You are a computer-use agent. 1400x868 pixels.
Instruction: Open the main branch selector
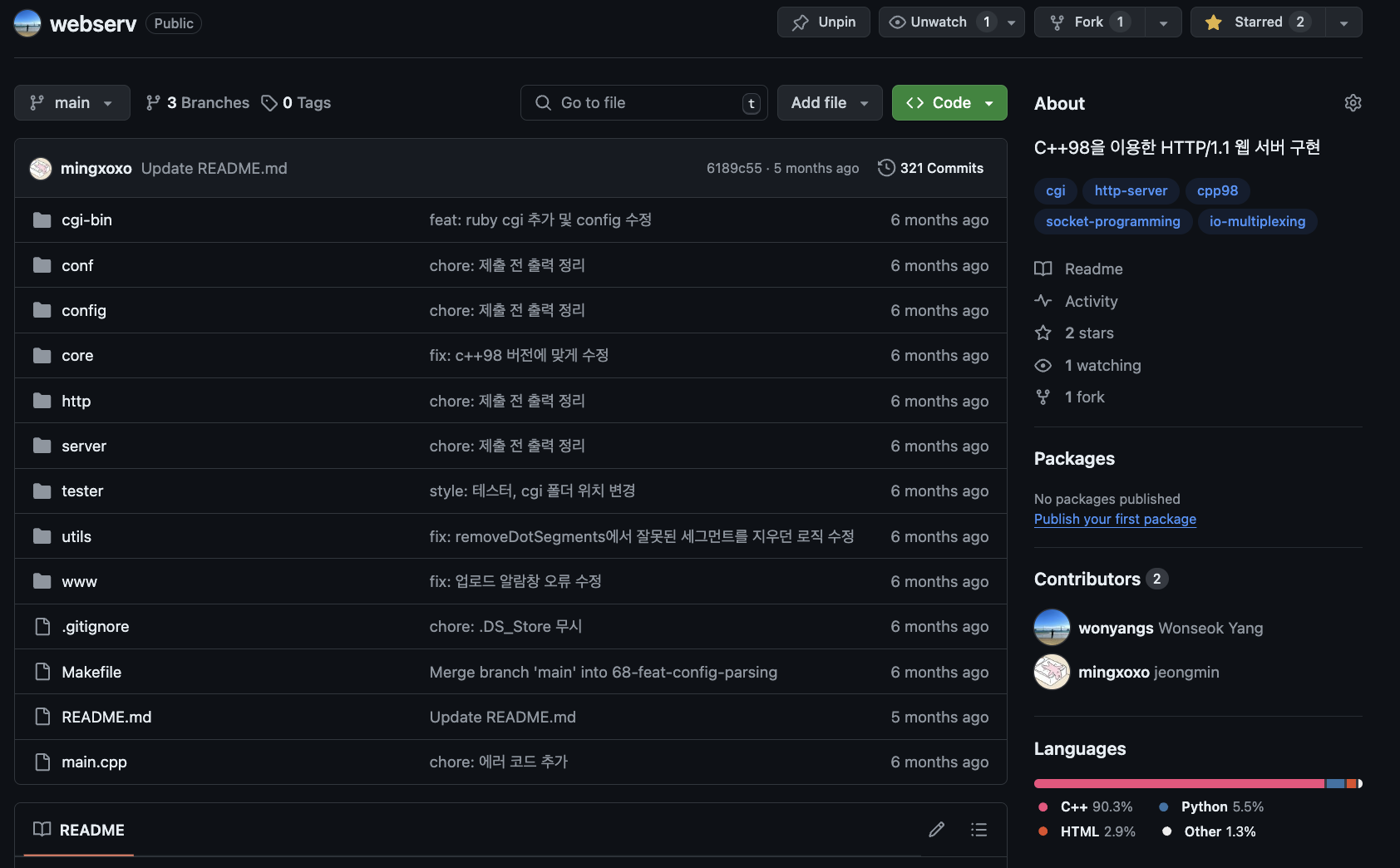(x=71, y=102)
